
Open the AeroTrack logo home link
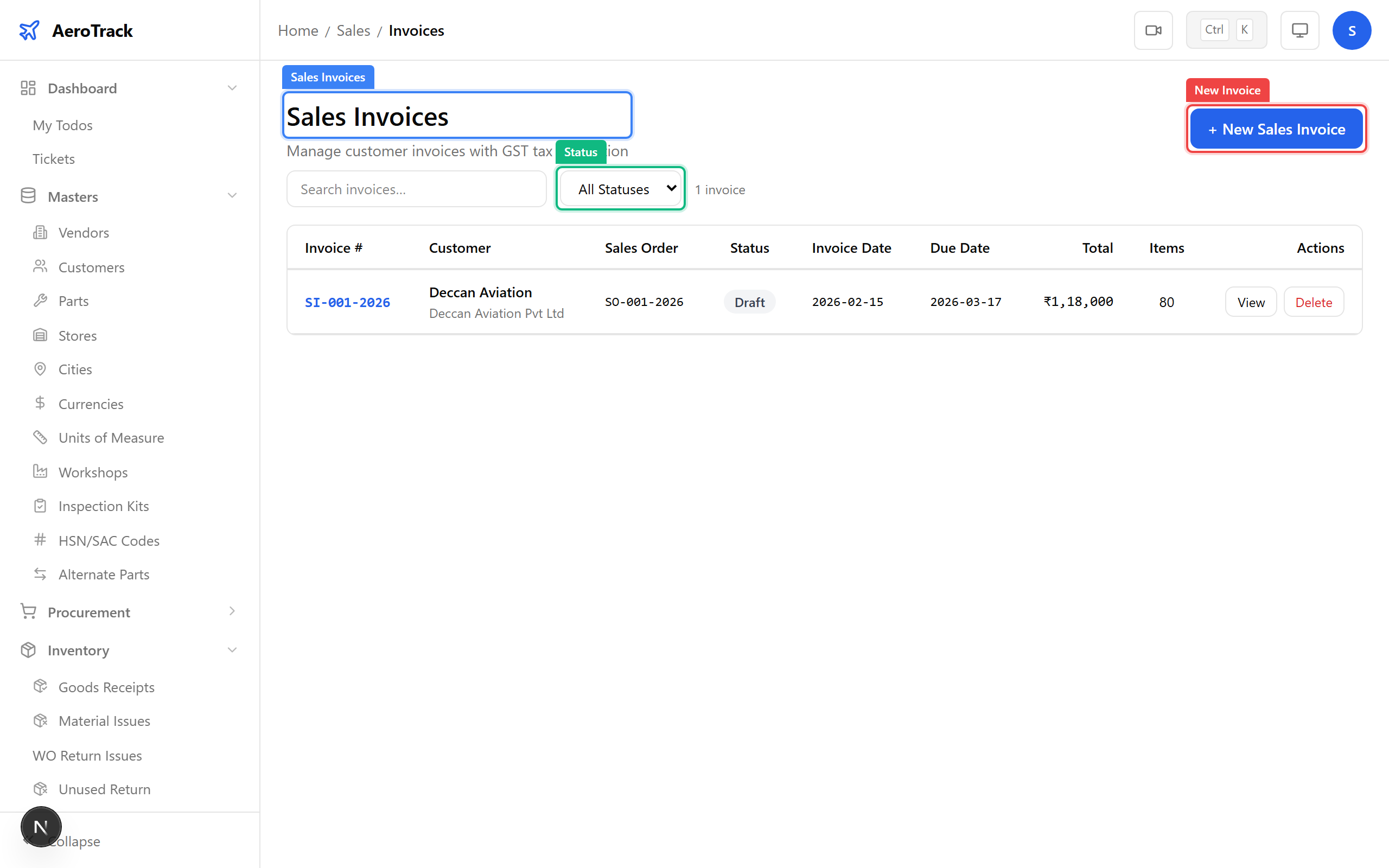(x=75, y=30)
